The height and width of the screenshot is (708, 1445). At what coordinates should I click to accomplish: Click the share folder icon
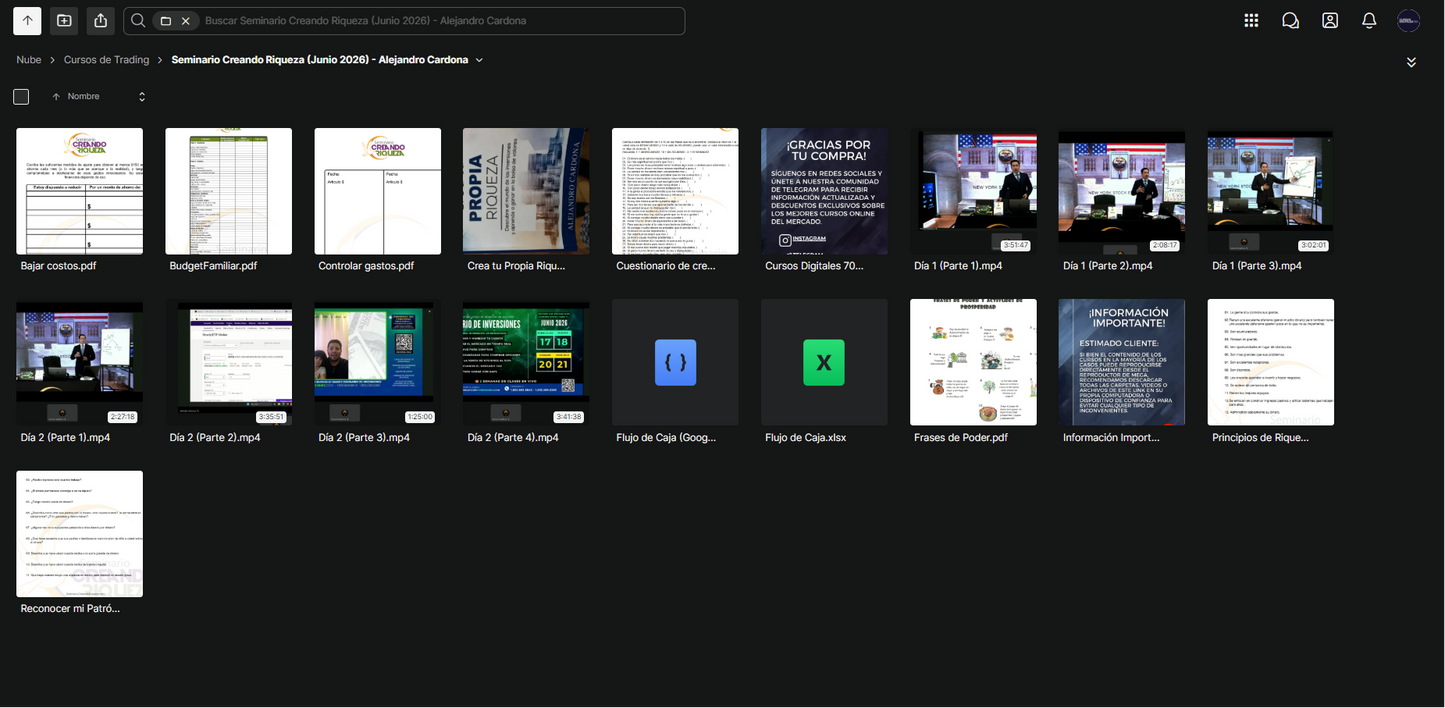pos(100,20)
